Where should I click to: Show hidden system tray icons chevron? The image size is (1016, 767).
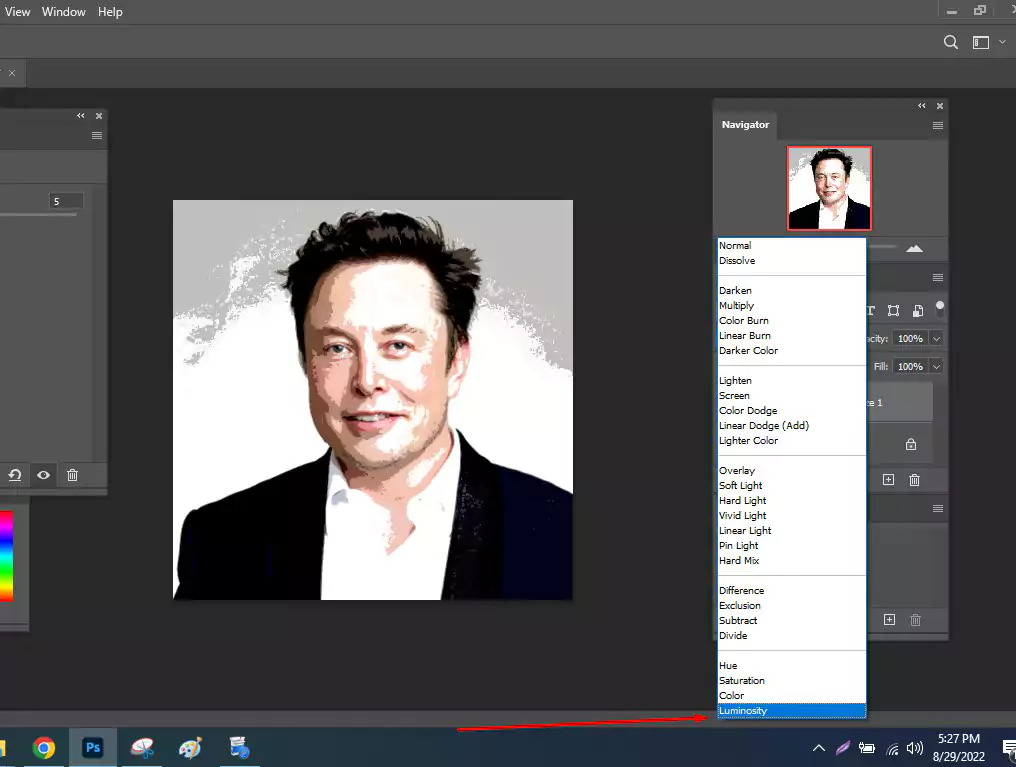click(819, 748)
